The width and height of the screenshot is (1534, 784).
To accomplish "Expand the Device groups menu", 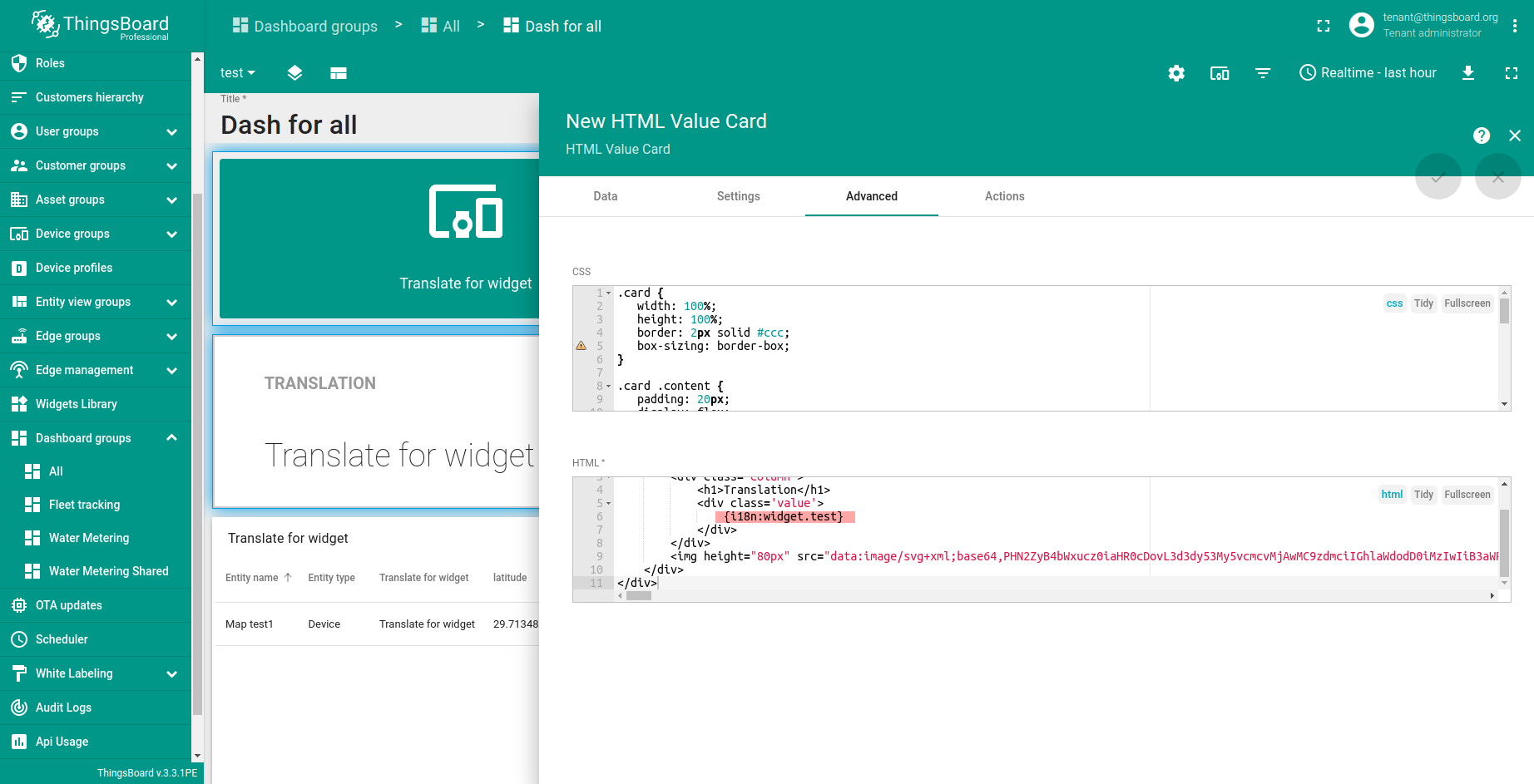I will click(x=171, y=234).
